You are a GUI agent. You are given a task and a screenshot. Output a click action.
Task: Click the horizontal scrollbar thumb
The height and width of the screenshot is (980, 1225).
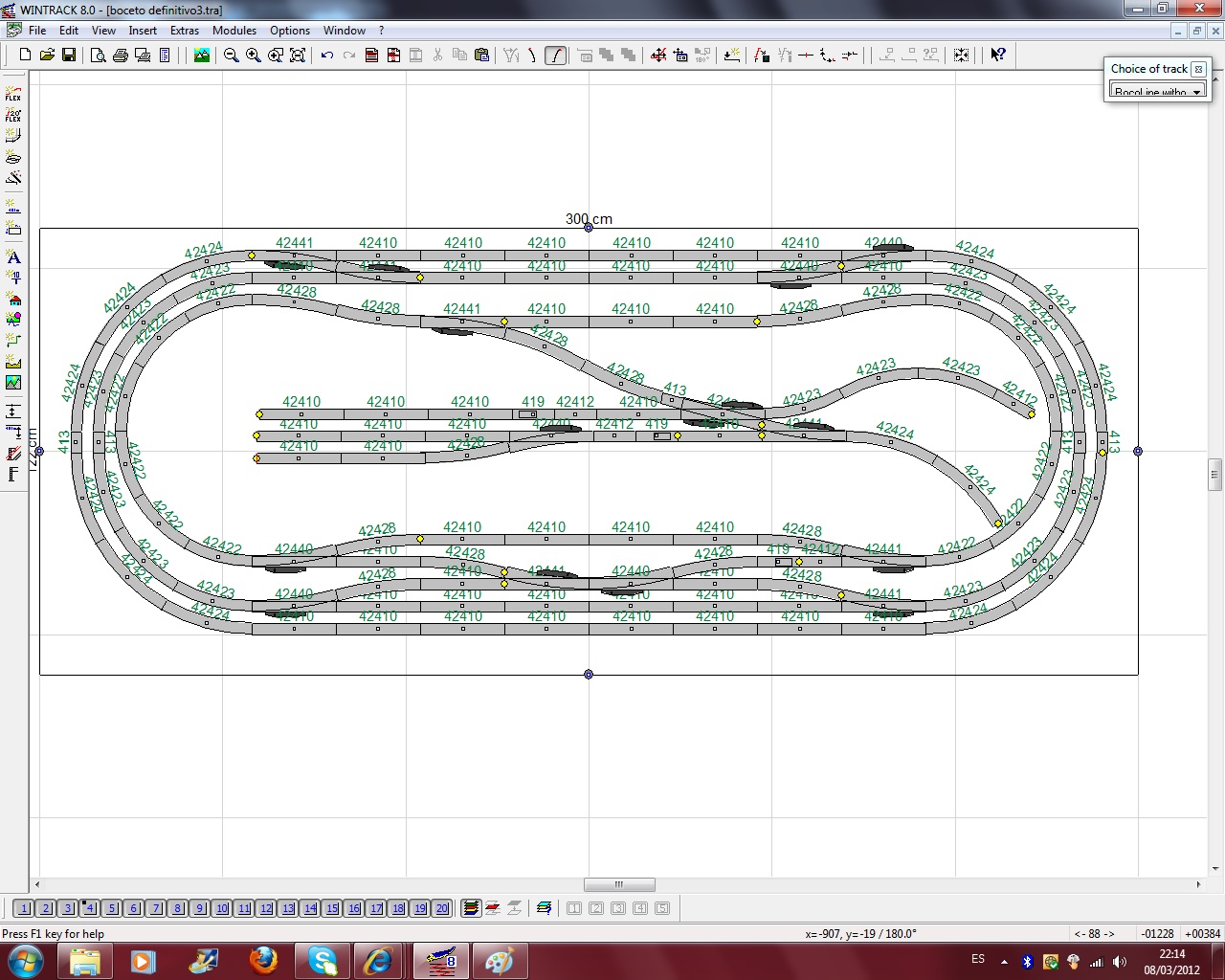click(619, 884)
